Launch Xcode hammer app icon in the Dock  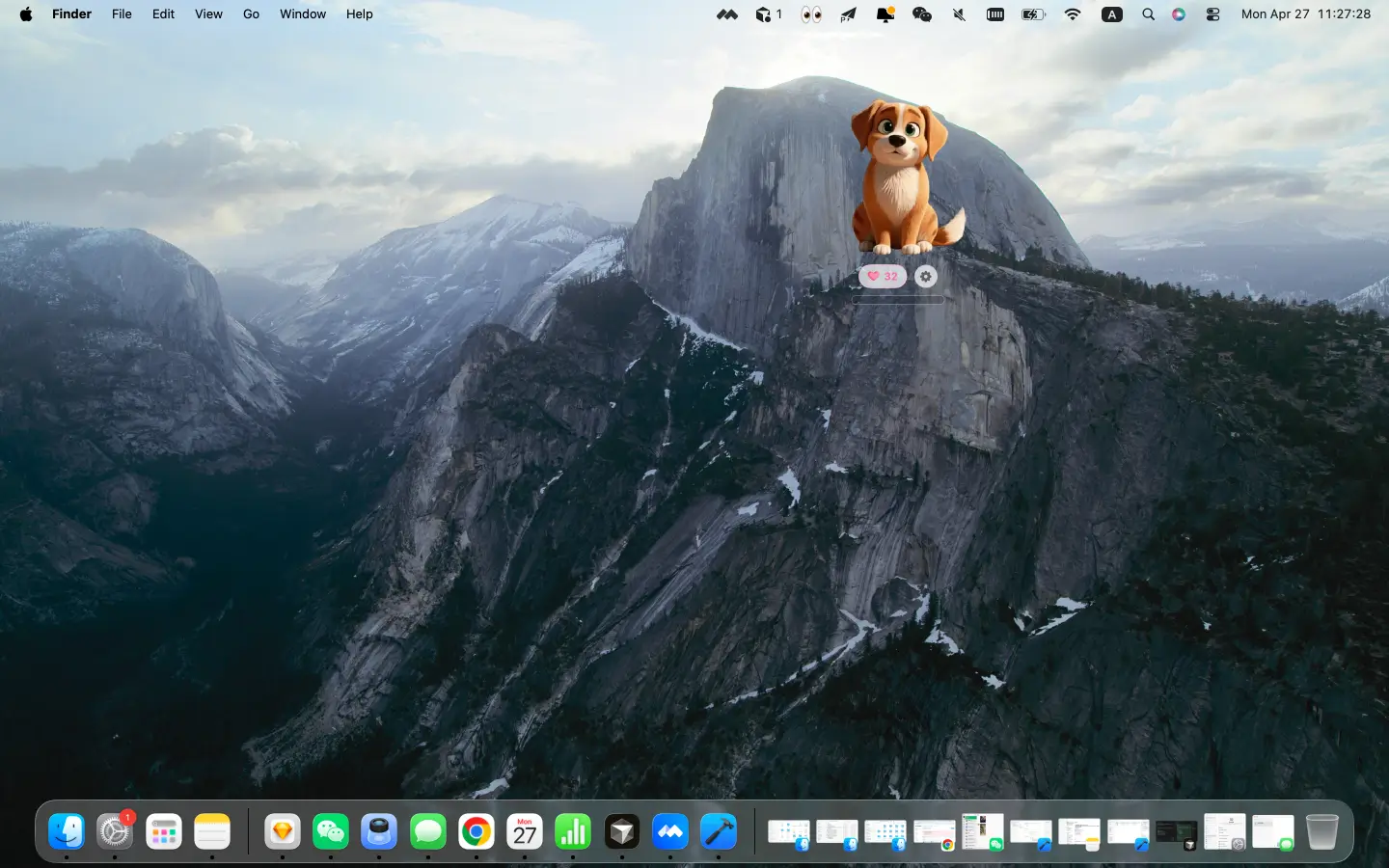(x=719, y=831)
